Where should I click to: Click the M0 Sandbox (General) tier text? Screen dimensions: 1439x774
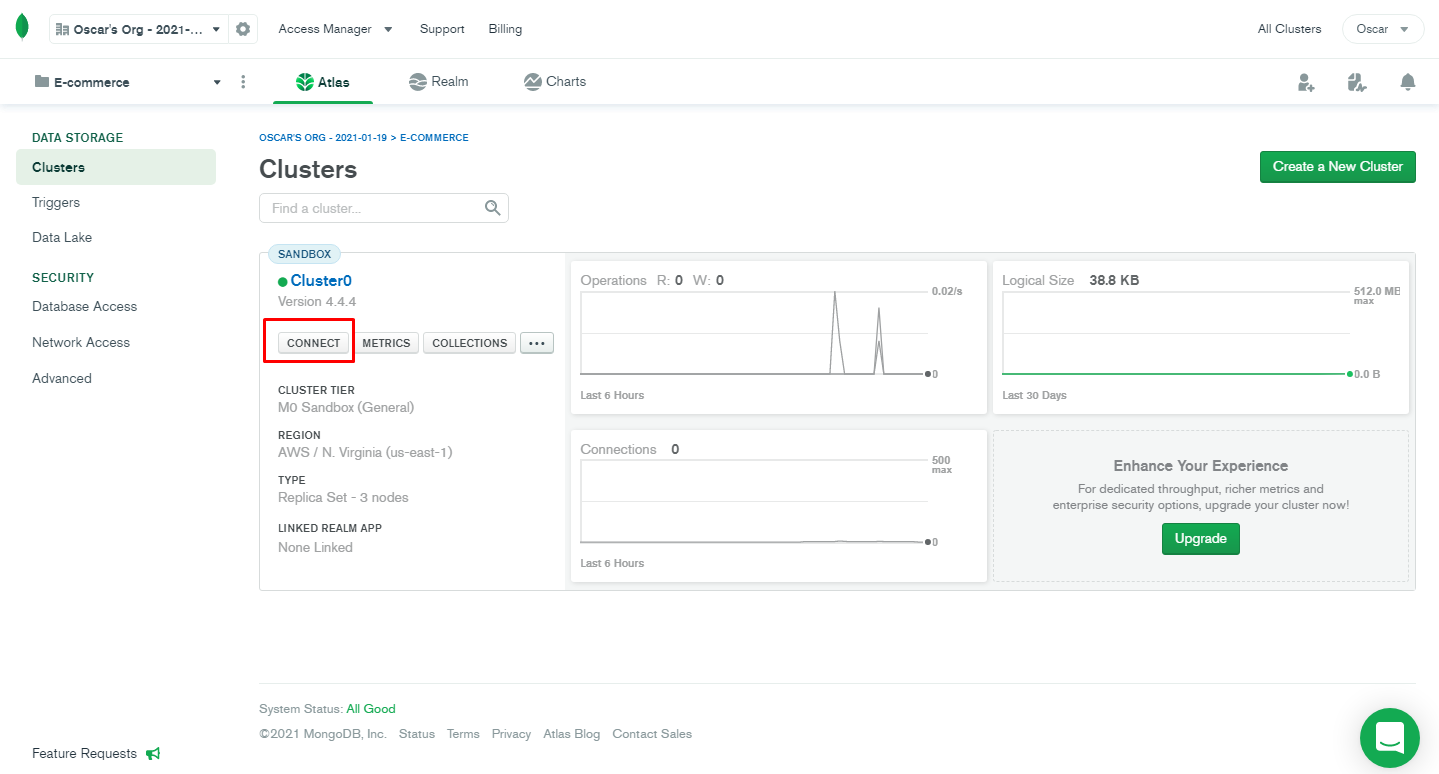coord(346,407)
